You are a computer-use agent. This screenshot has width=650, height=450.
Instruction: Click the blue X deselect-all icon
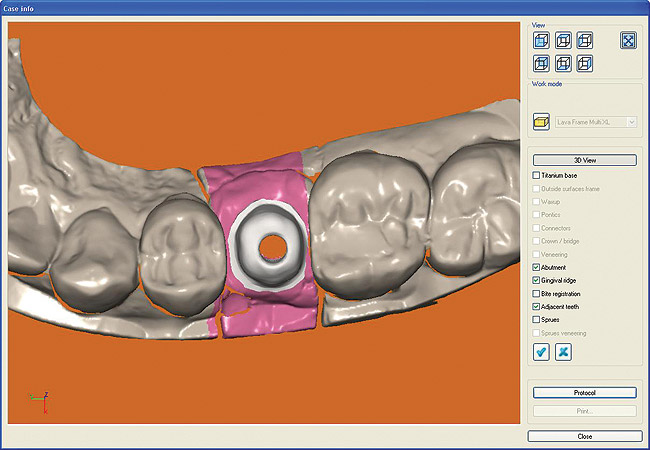point(564,352)
